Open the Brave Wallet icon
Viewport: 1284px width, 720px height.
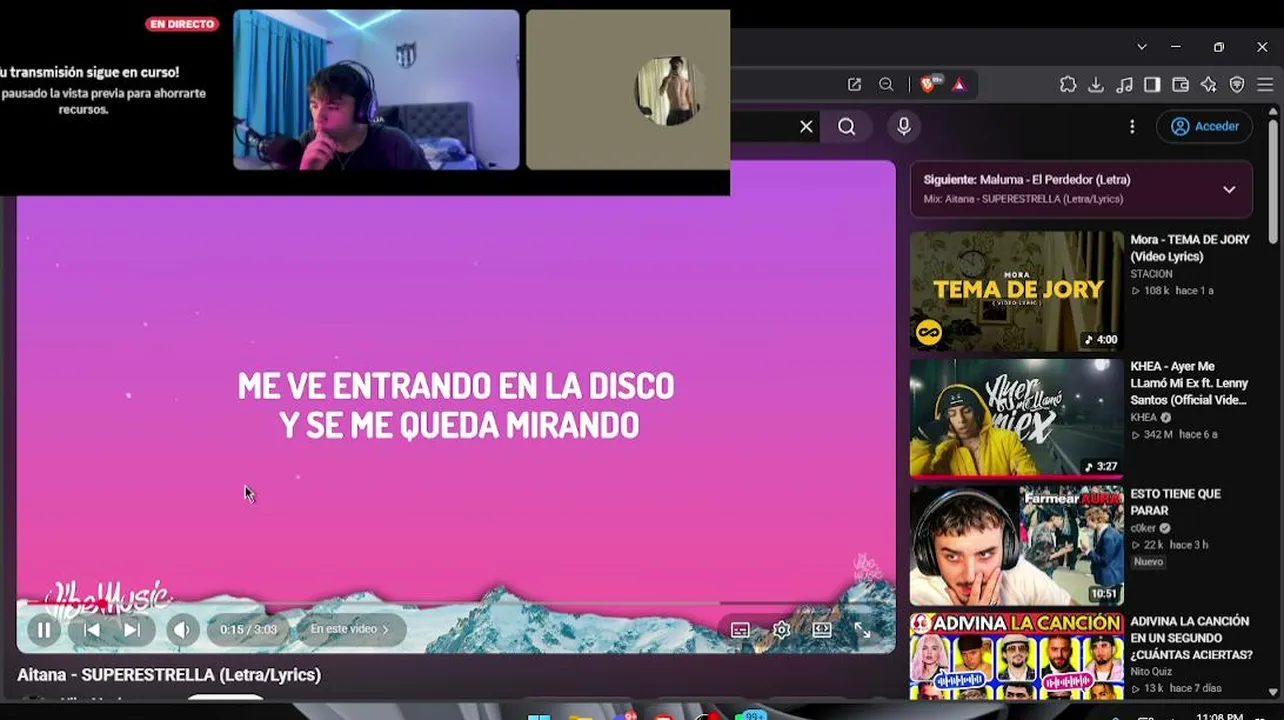pyautogui.click(x=1180, y=85)
